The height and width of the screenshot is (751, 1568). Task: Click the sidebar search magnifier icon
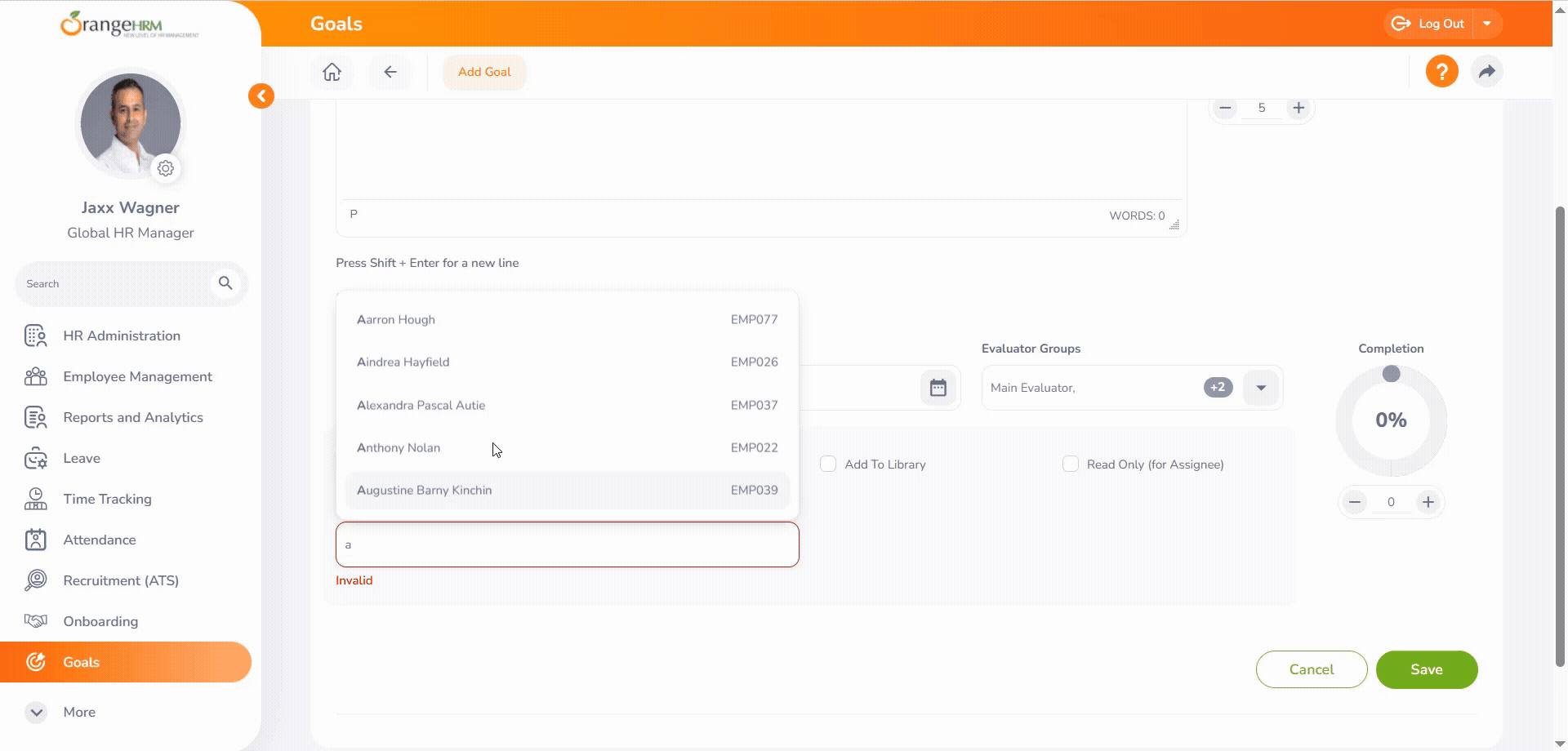pyautogui.click(x=225, y=283)
